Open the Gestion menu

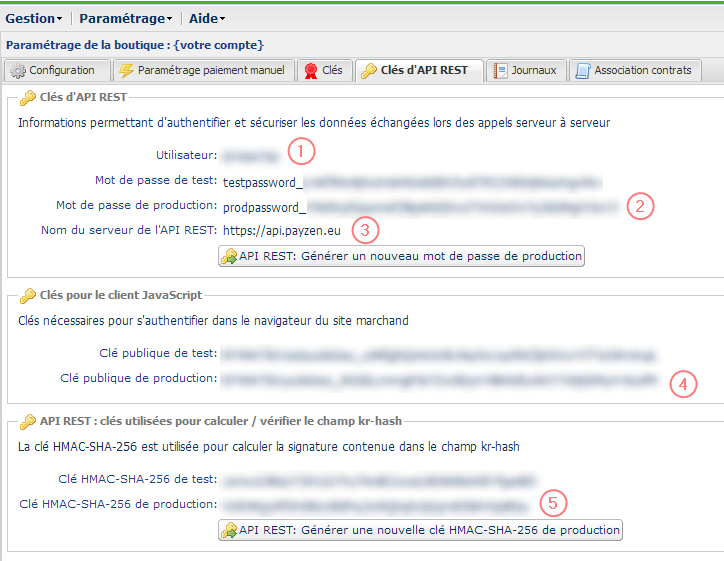pos(34,18)
